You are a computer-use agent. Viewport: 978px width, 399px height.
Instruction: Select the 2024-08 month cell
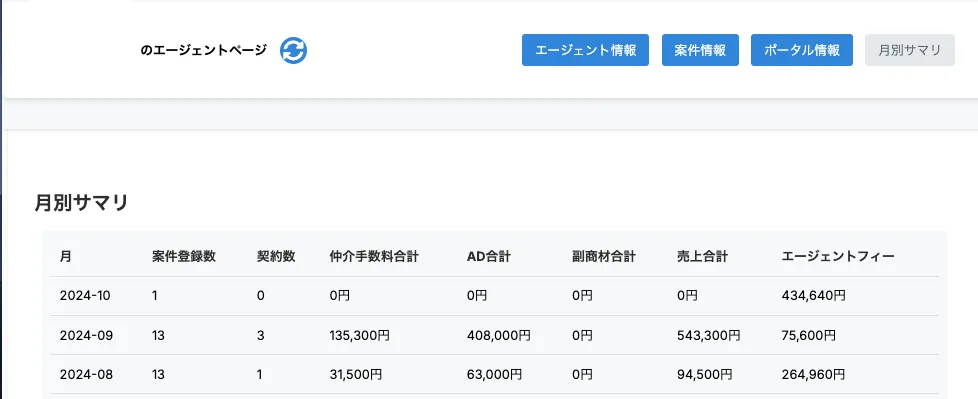86,375
